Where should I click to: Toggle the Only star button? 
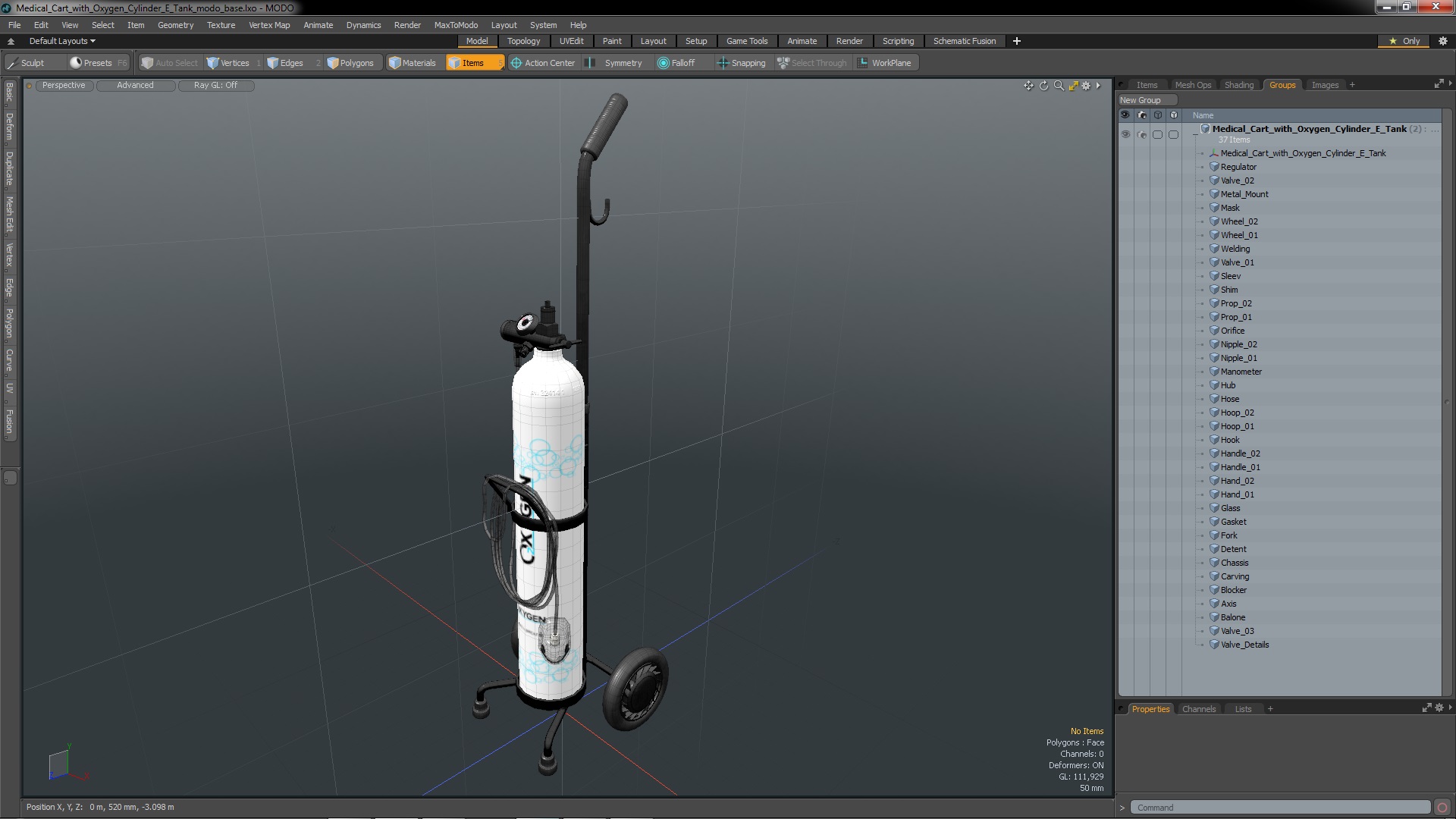point(1404,41)
